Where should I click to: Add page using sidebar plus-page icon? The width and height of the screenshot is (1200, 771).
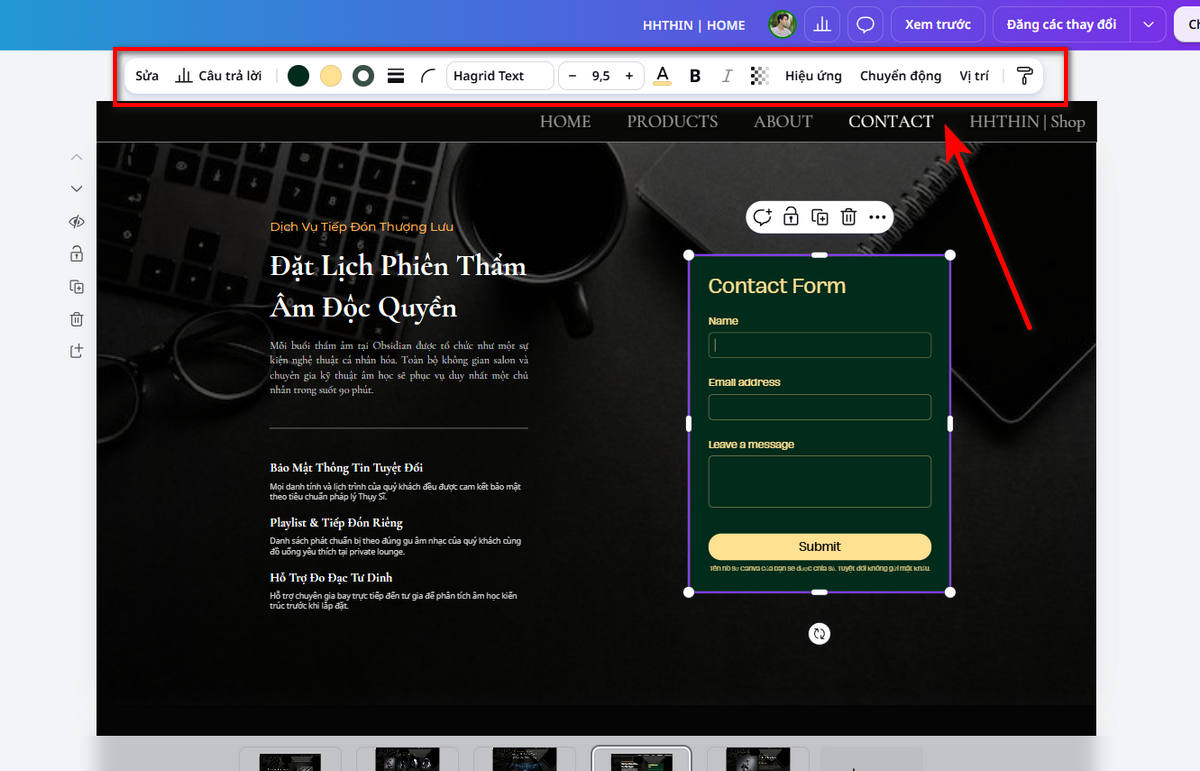coord(77,352)
